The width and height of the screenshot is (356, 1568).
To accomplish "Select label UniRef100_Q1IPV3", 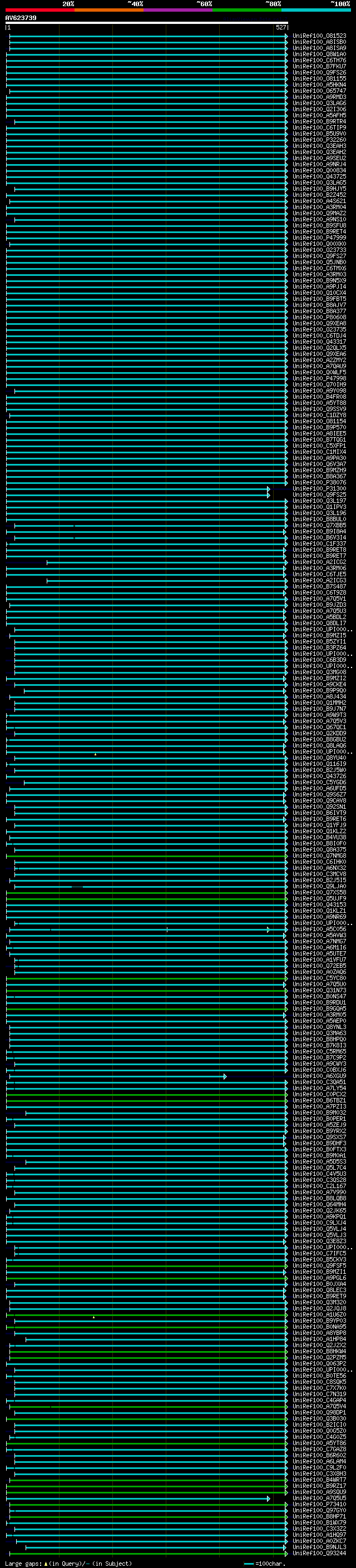I will click(319, 507).
